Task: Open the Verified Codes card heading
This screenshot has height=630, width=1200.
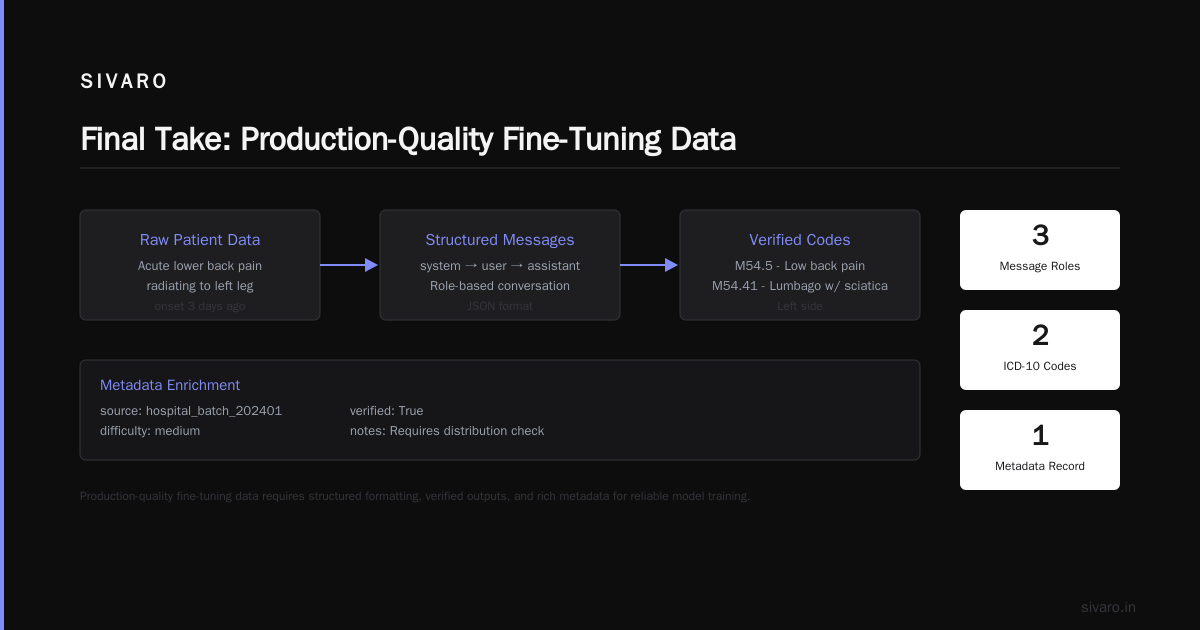Action: [800, 240]
